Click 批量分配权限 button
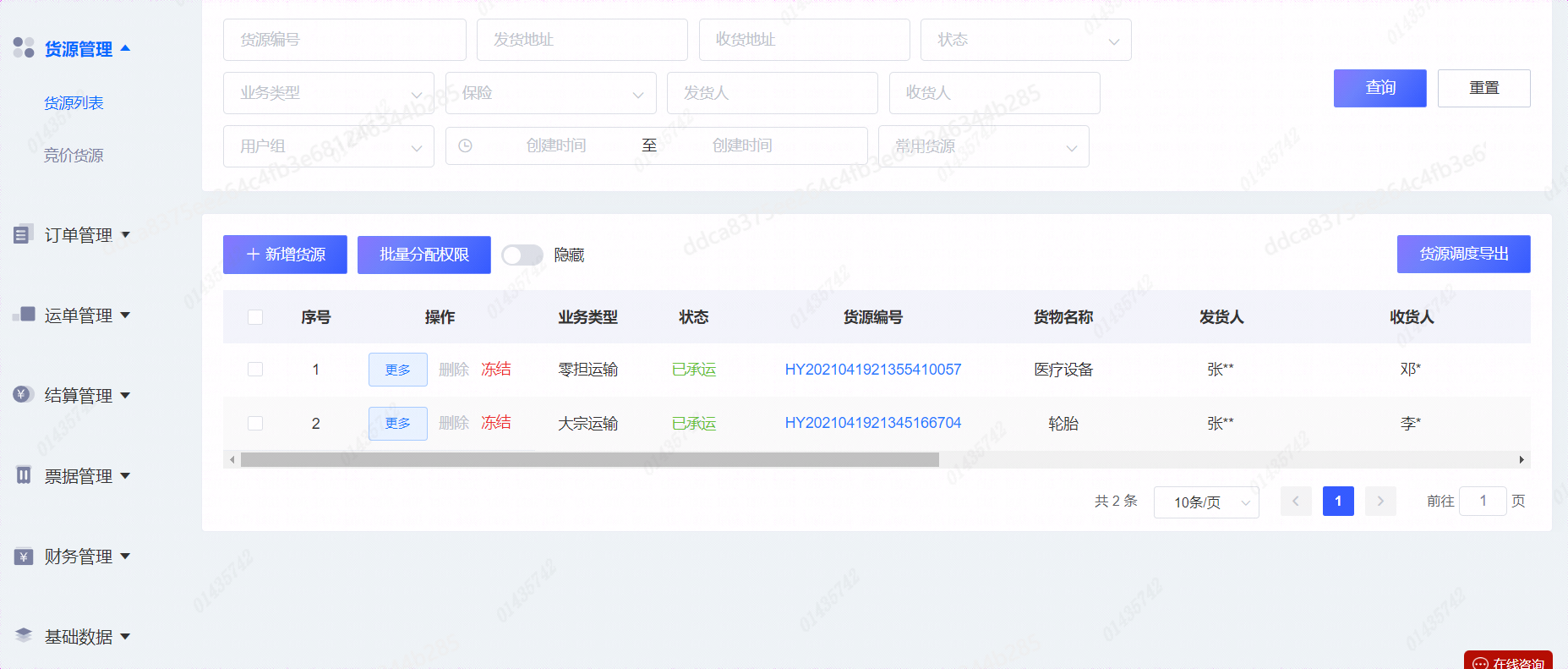 coord(424,255)
